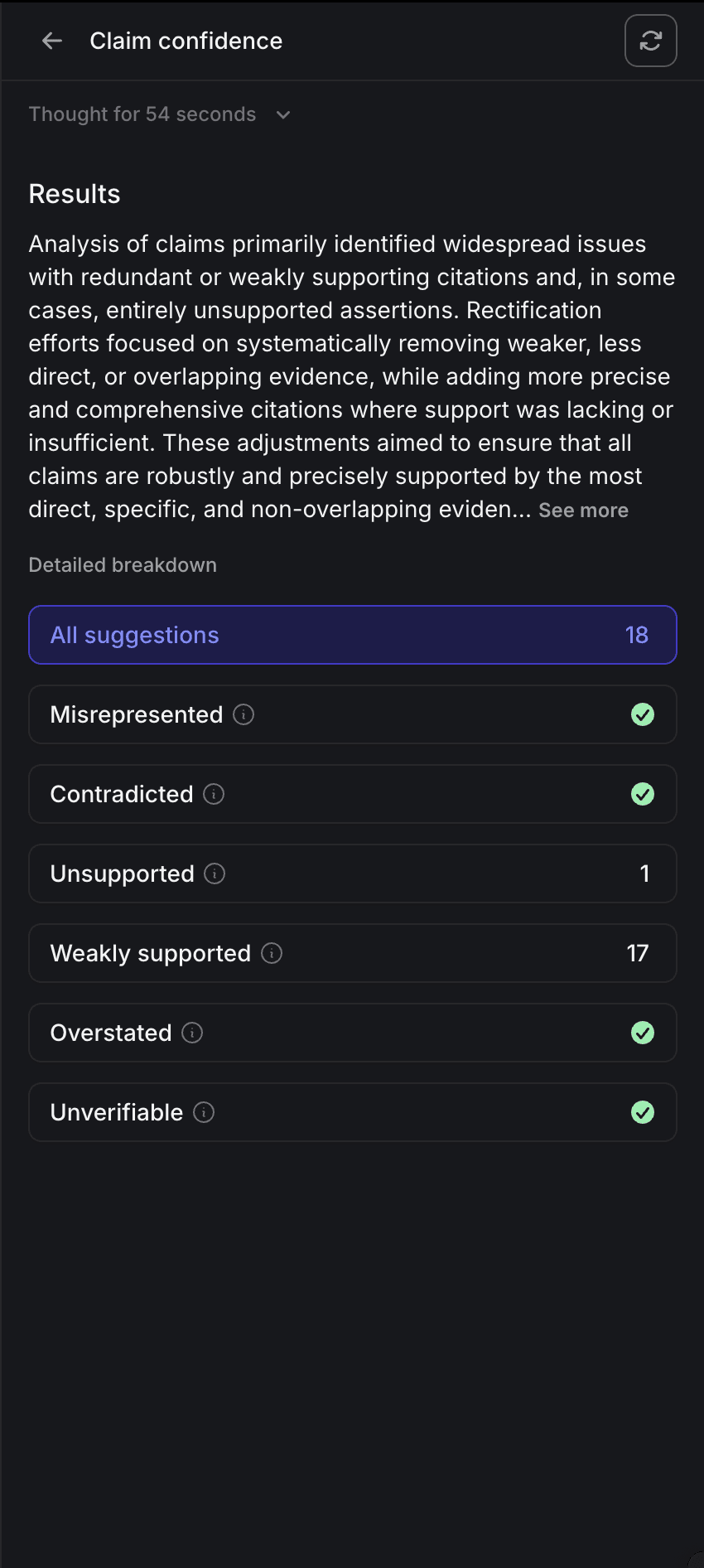Click green checkmark on Misrepresented row
Screen dimensions: 704x1568
[643, 714]
